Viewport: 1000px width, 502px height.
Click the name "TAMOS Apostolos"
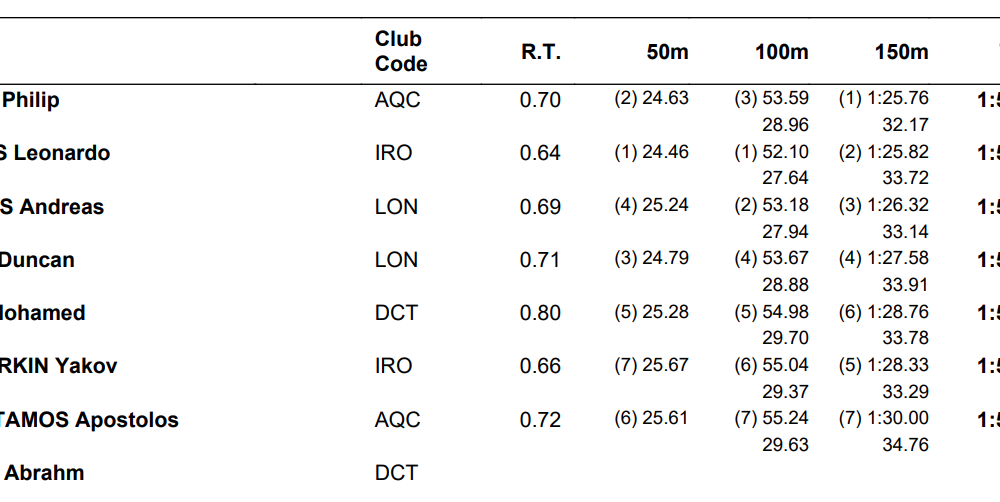point(89,420)
